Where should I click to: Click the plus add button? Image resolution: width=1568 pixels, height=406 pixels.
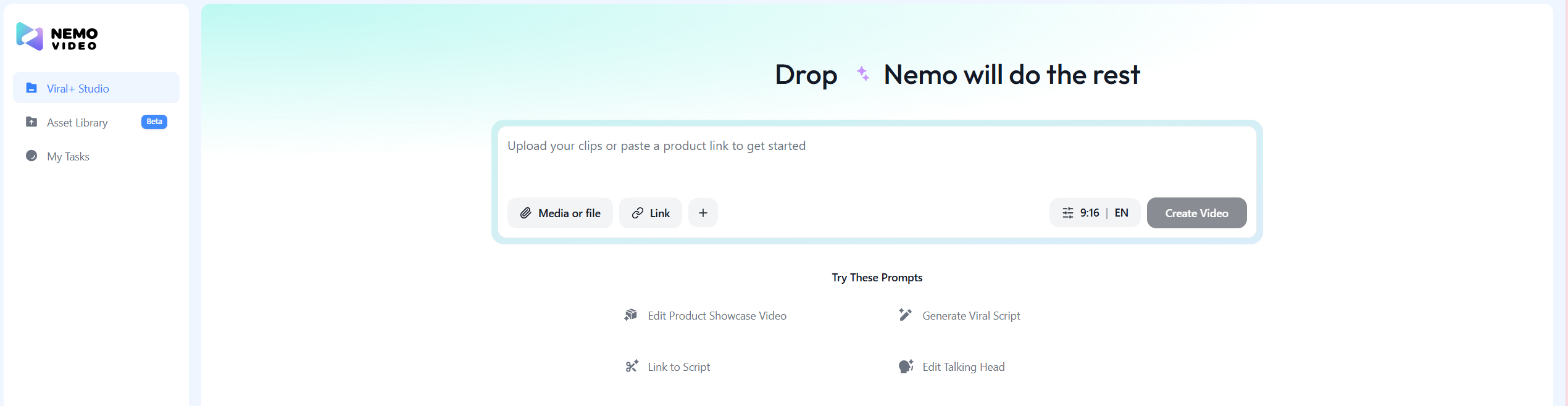703,213
